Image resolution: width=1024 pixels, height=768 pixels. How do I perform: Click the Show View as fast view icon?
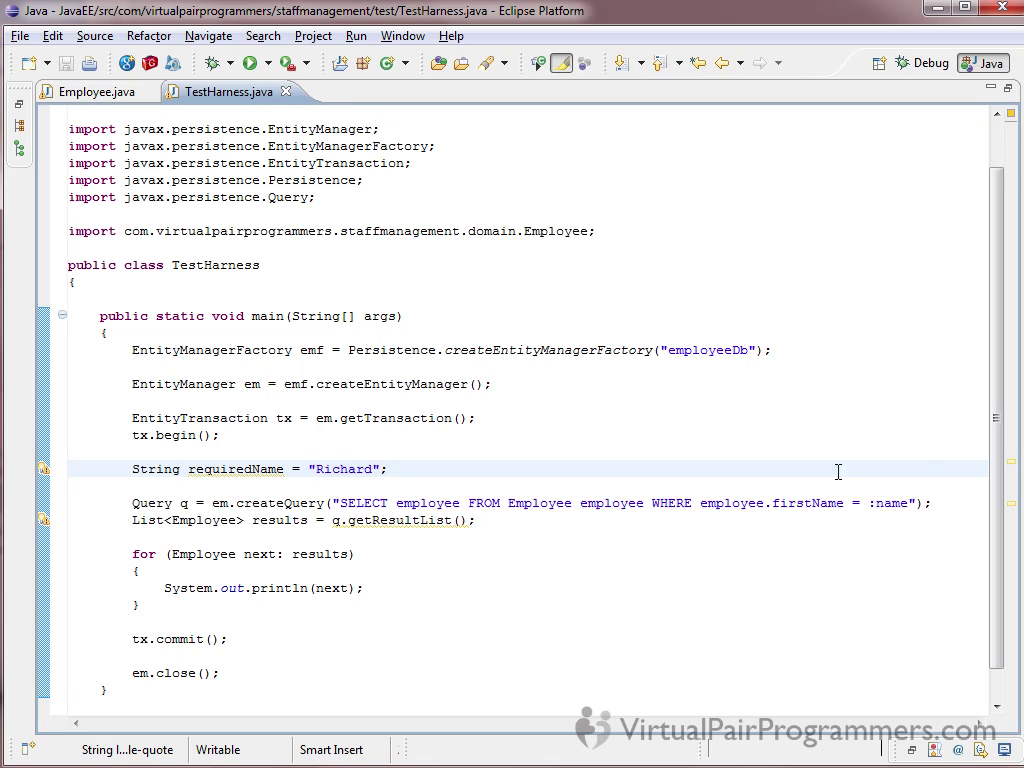tap(28, 748)
